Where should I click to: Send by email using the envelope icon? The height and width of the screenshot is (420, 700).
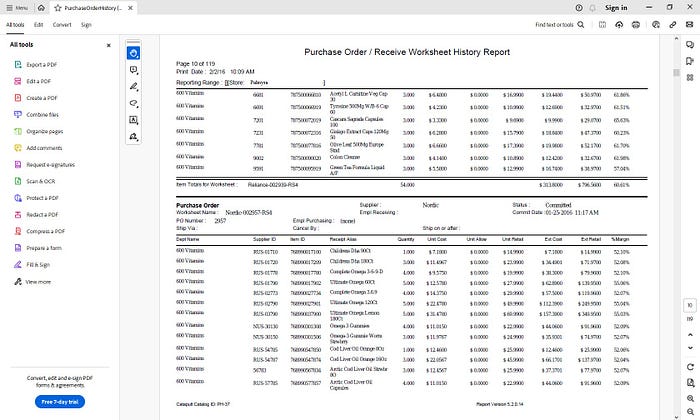coord(690,25)
